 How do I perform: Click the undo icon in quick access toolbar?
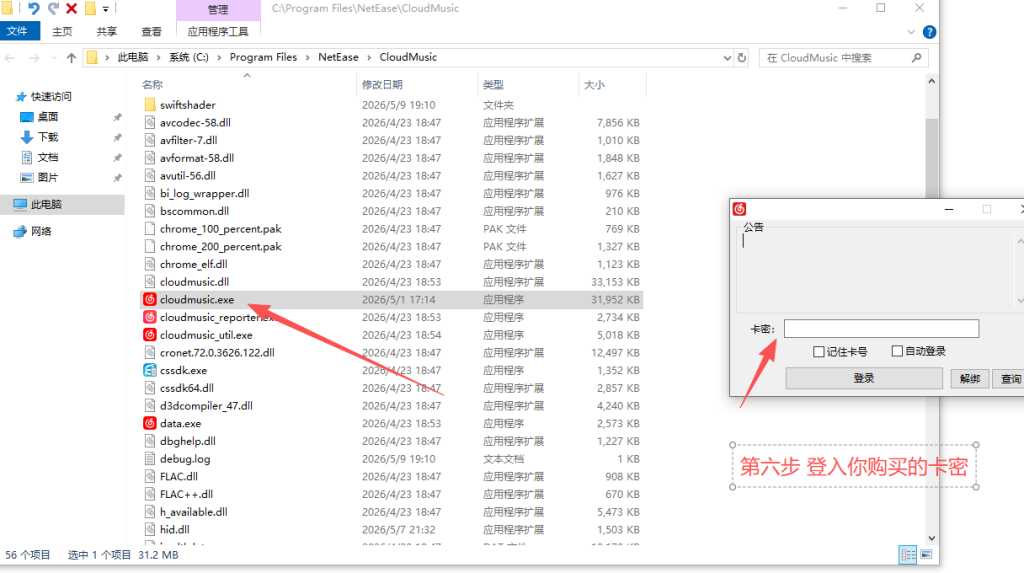point(33,8)
